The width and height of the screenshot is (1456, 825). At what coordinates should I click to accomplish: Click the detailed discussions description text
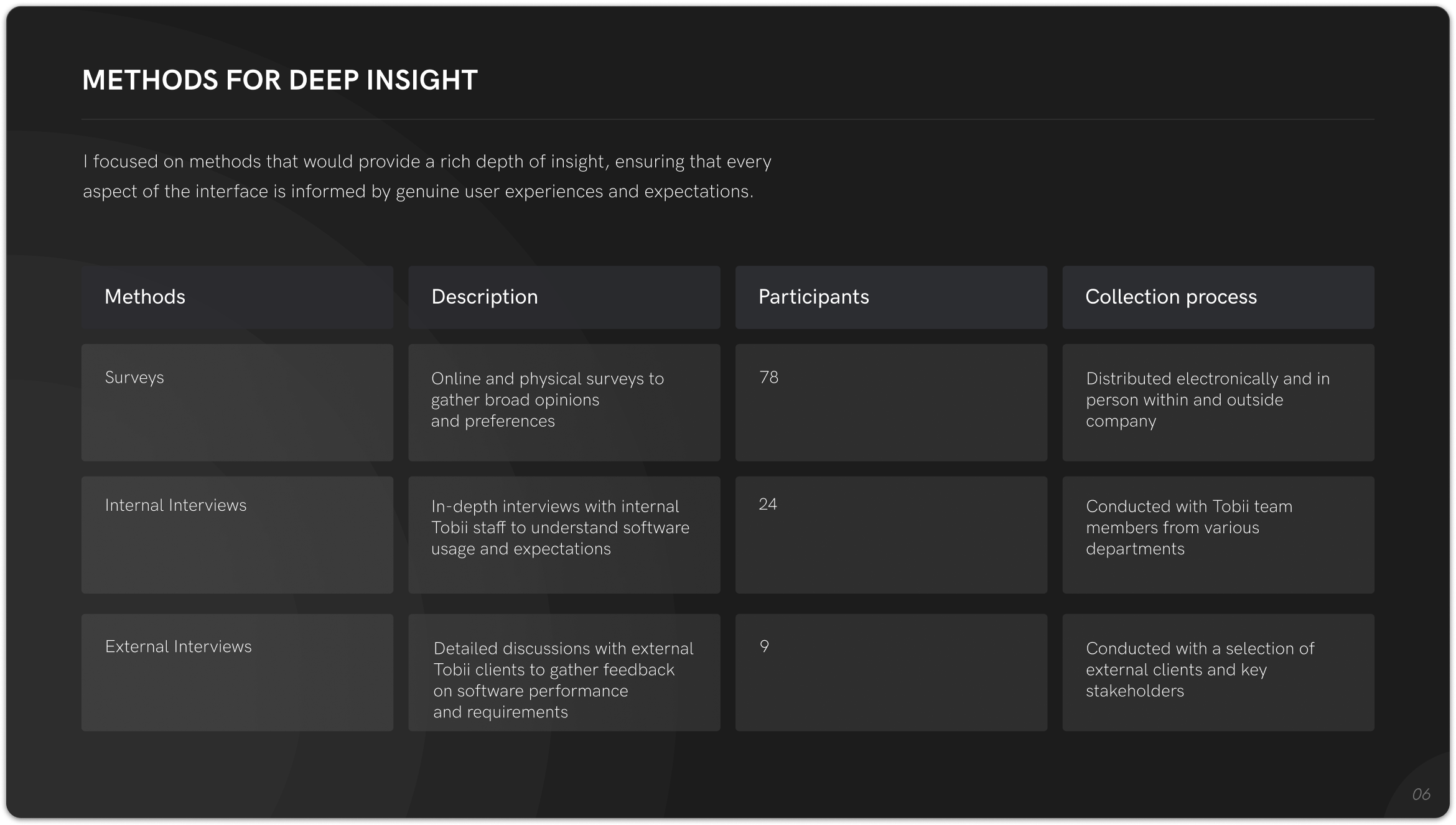tap(563, 680)
